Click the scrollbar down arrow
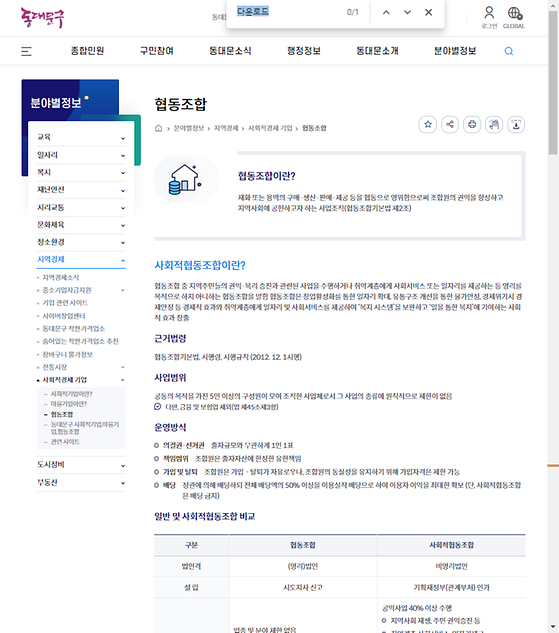This screenshot has height=633, width=559. 553,628
